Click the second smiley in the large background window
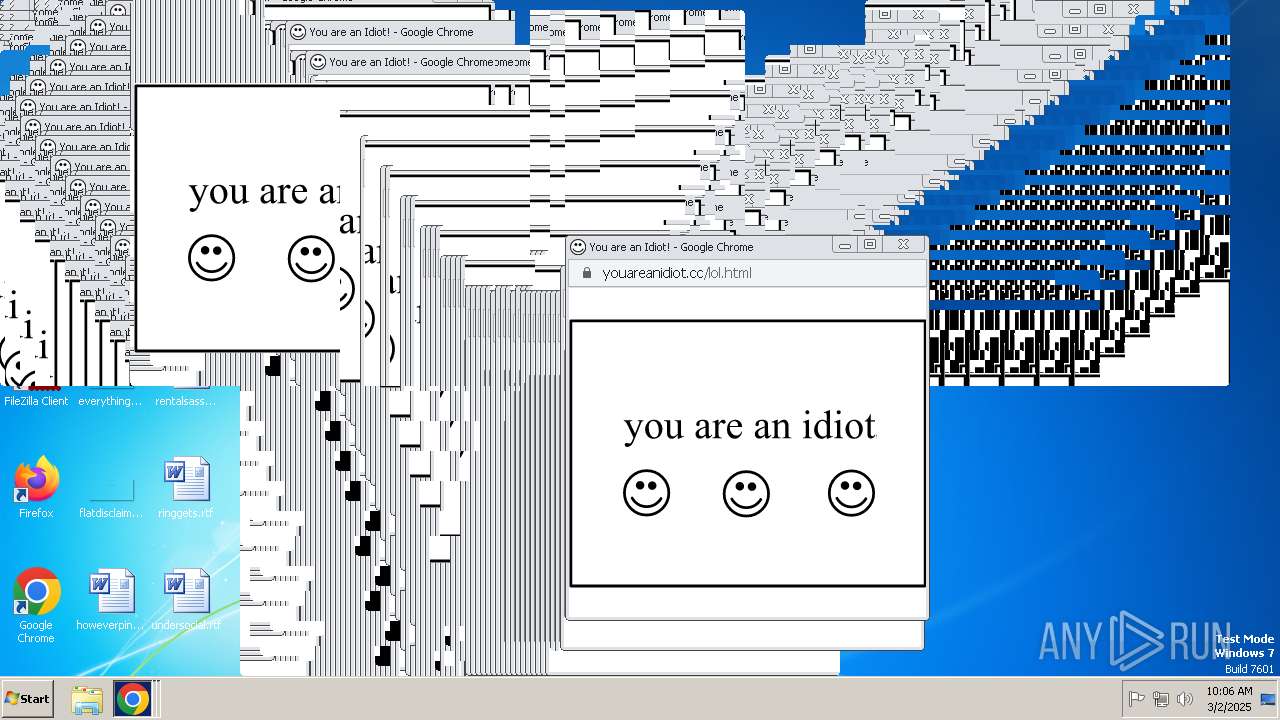 click(311, 259)
